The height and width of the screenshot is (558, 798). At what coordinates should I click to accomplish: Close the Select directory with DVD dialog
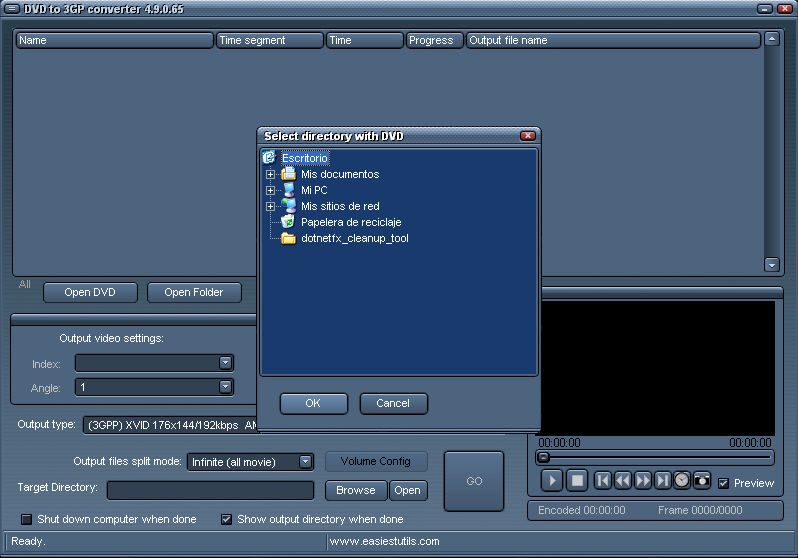(528, 135)
